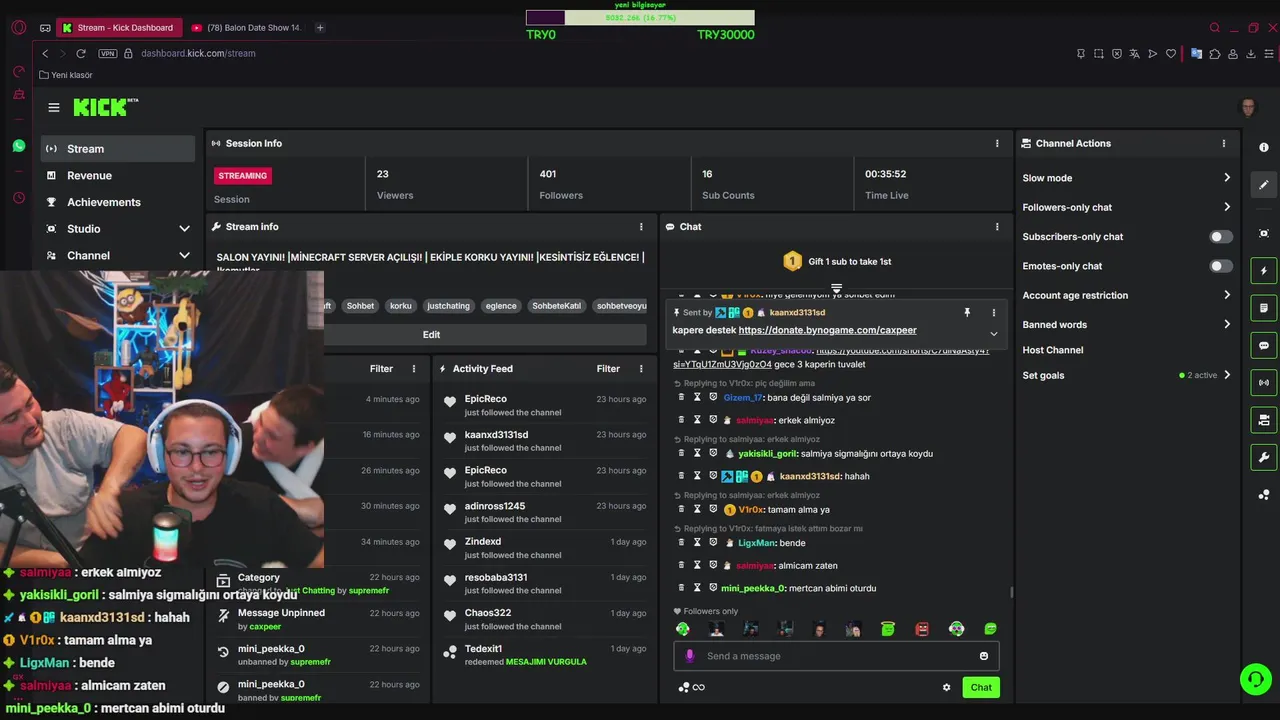Screen dimensions: 1280x720
Task: Open Followers-only chat options arrow
Action: click(x=1227, y=207)
